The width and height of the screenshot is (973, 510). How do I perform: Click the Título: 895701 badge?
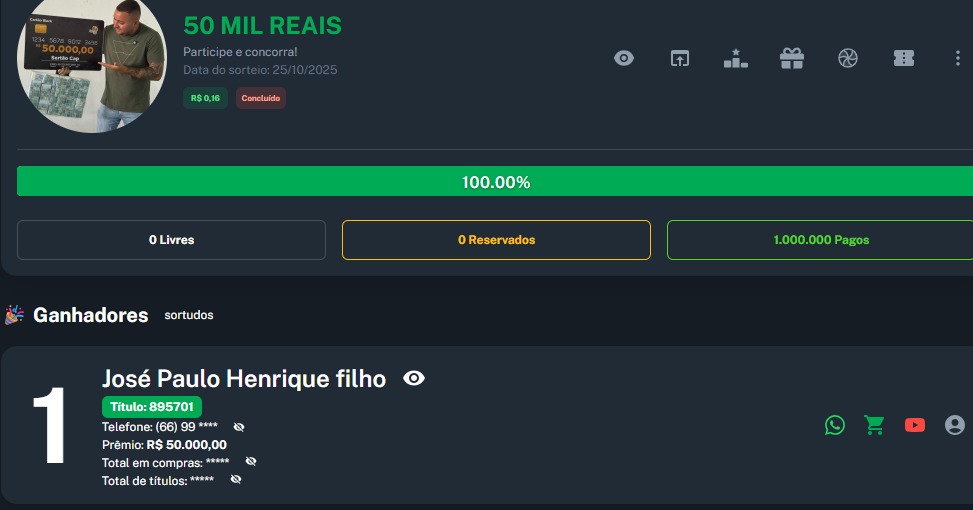pyautogui.click(x=152, y=406)
